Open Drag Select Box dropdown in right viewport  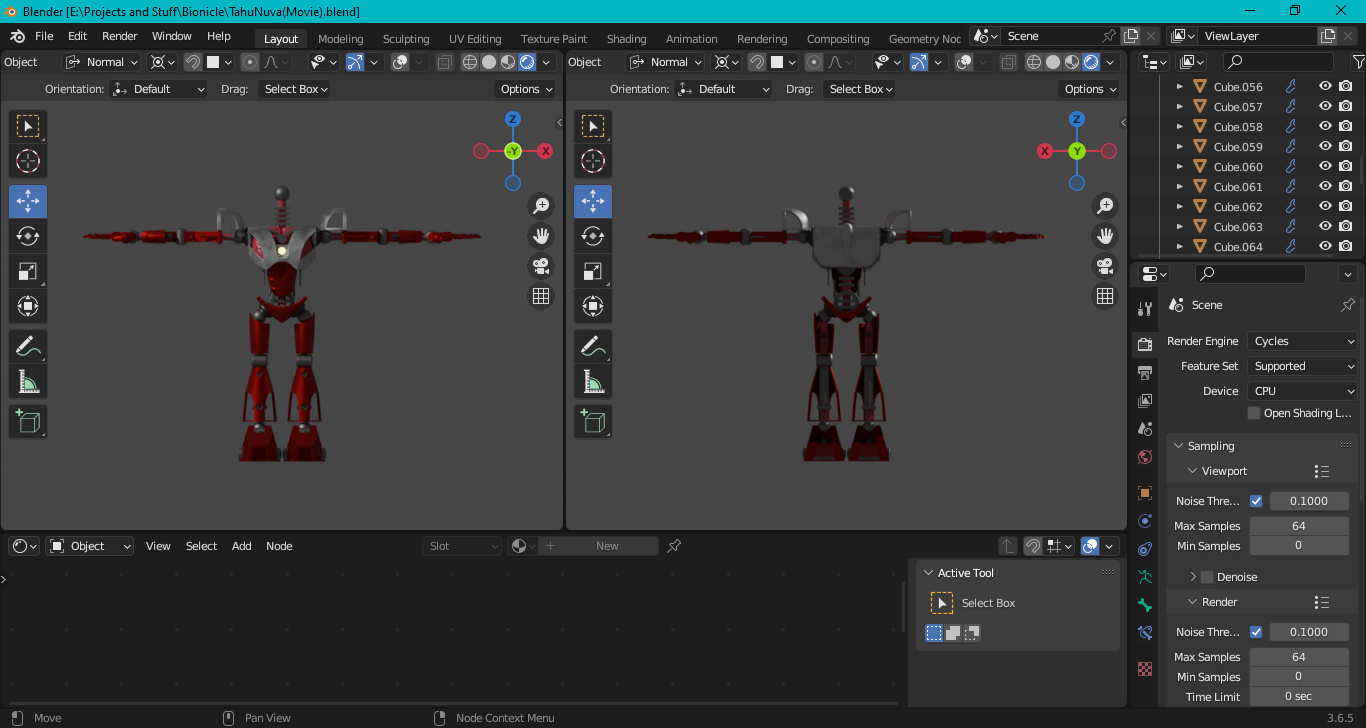860,89
